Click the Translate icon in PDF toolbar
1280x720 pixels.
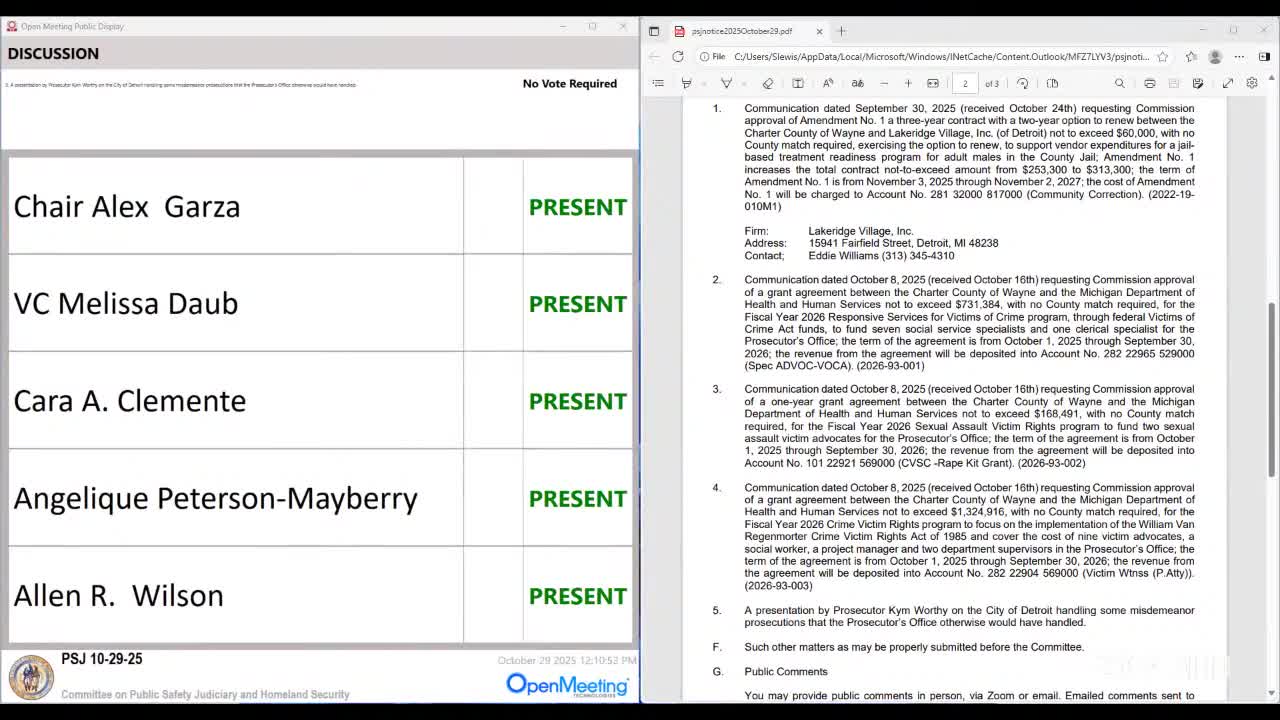click(857, 83)
